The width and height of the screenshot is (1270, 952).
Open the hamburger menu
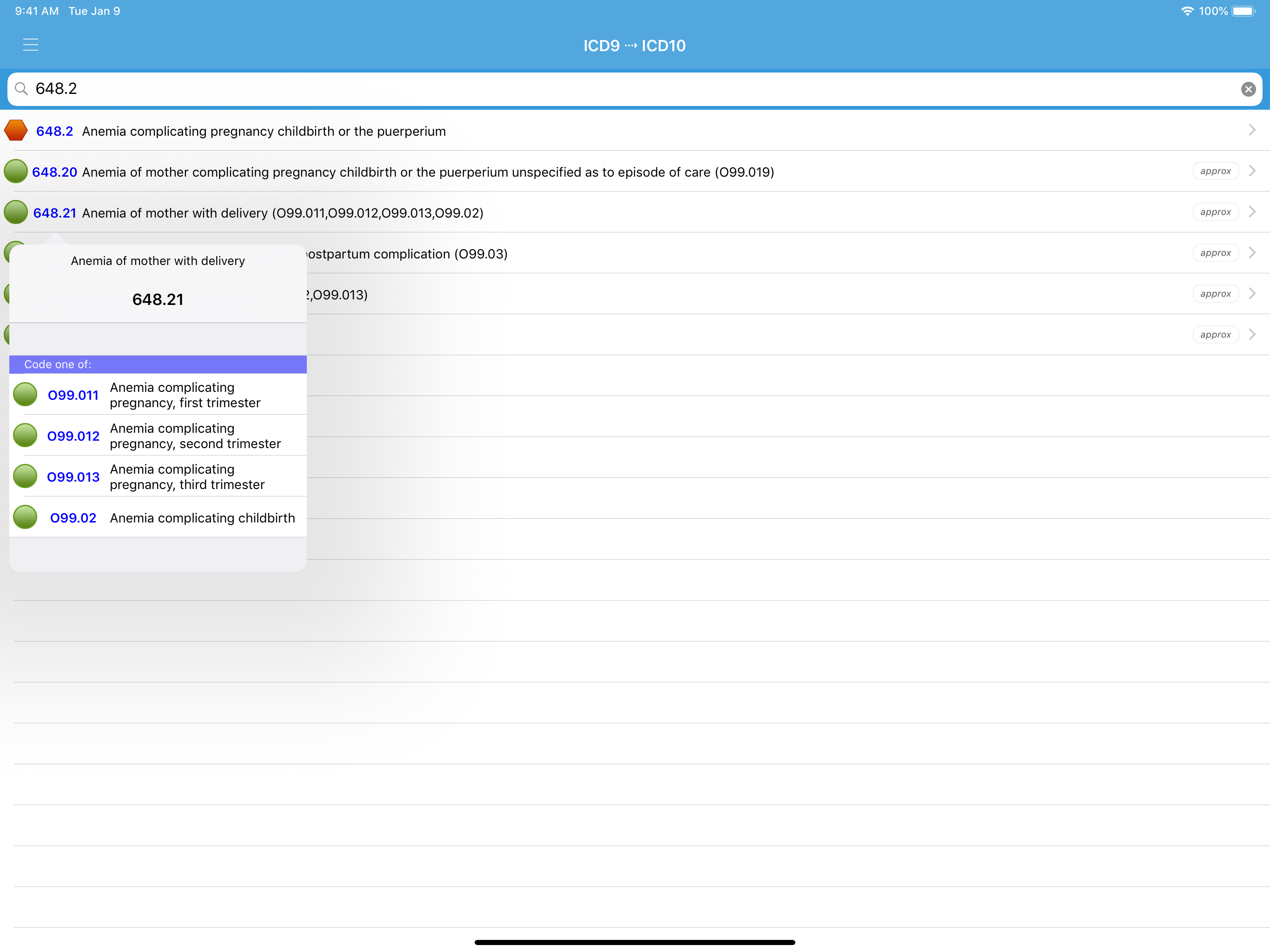click(x=30, y=45)
